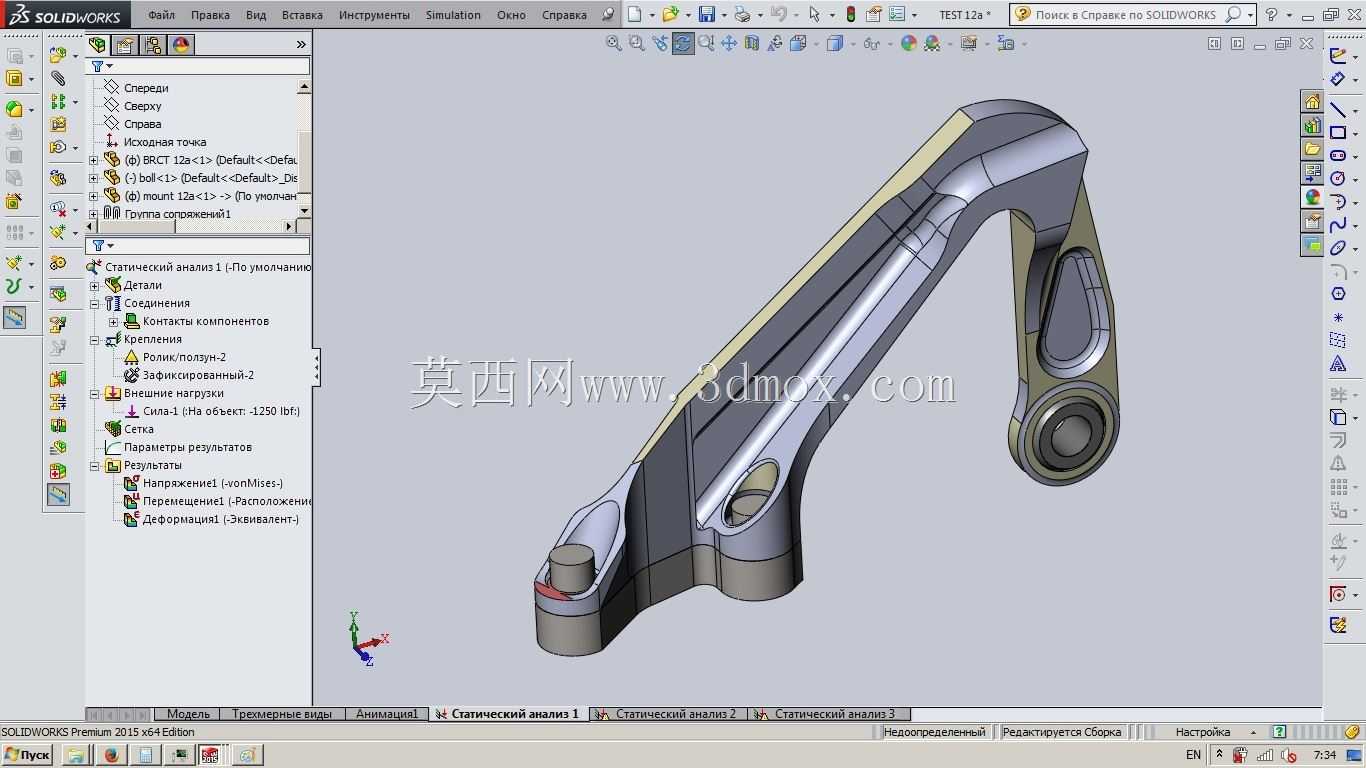Expand the mount 12a<1> component node

94,196
